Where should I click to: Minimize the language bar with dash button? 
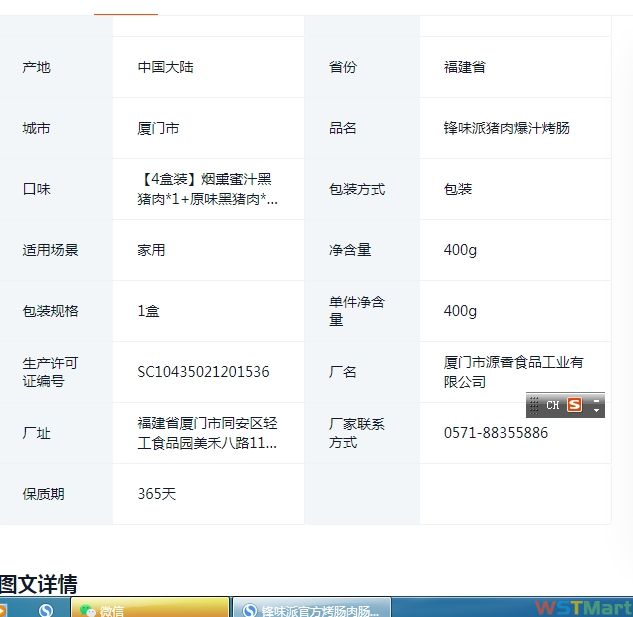(x=596, y=400)
